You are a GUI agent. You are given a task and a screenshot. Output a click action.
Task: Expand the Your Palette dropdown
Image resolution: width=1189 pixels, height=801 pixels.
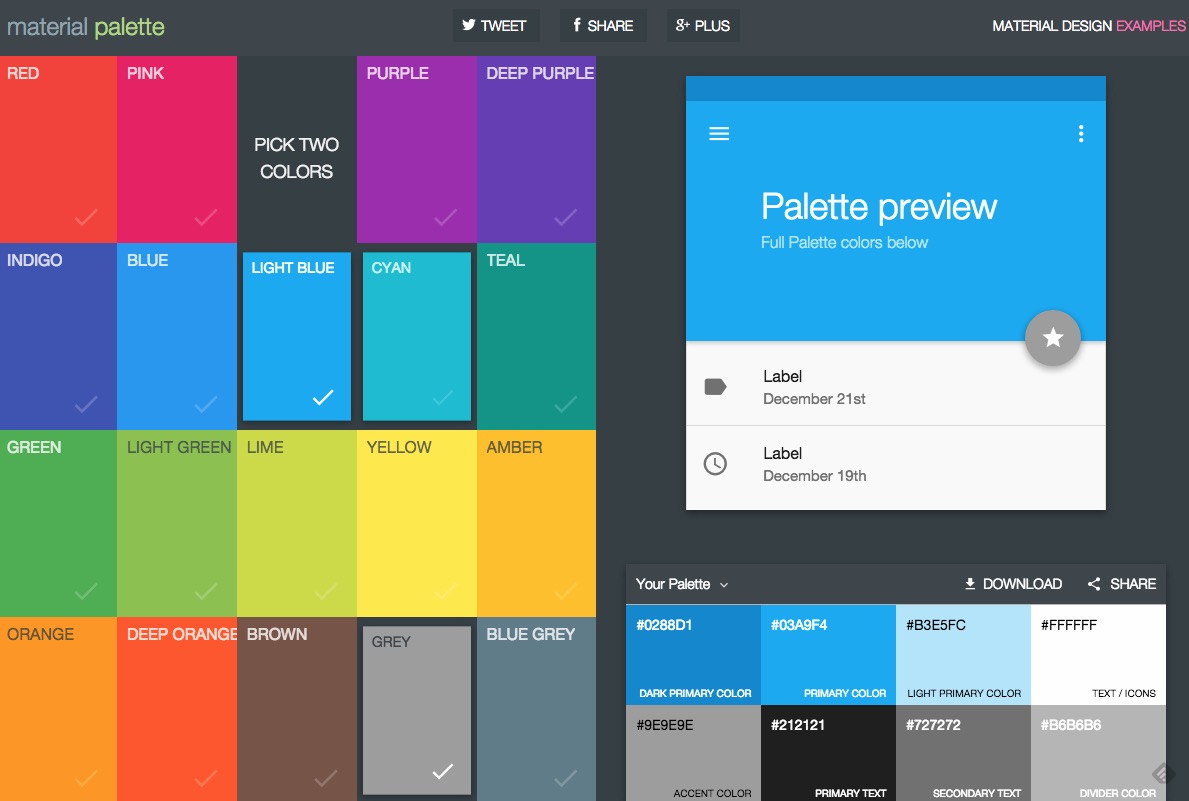[683, 584]
